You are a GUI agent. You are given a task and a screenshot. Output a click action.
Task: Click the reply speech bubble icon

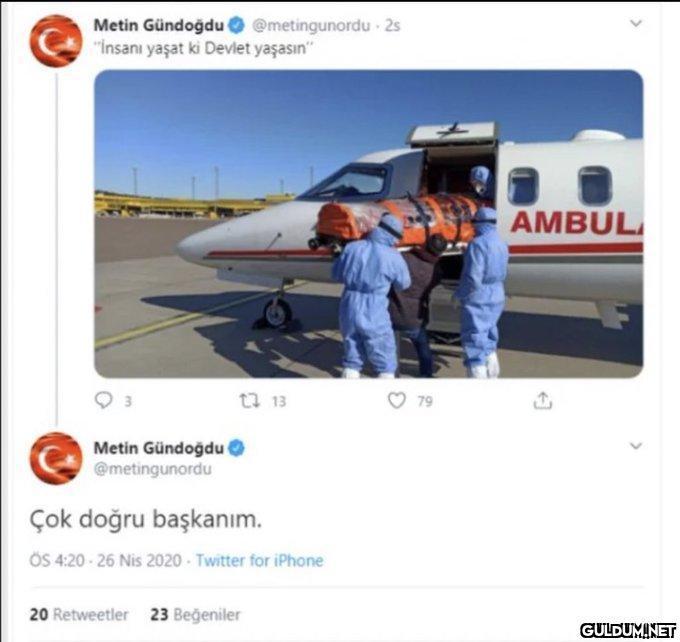click(x=104, y=400)
